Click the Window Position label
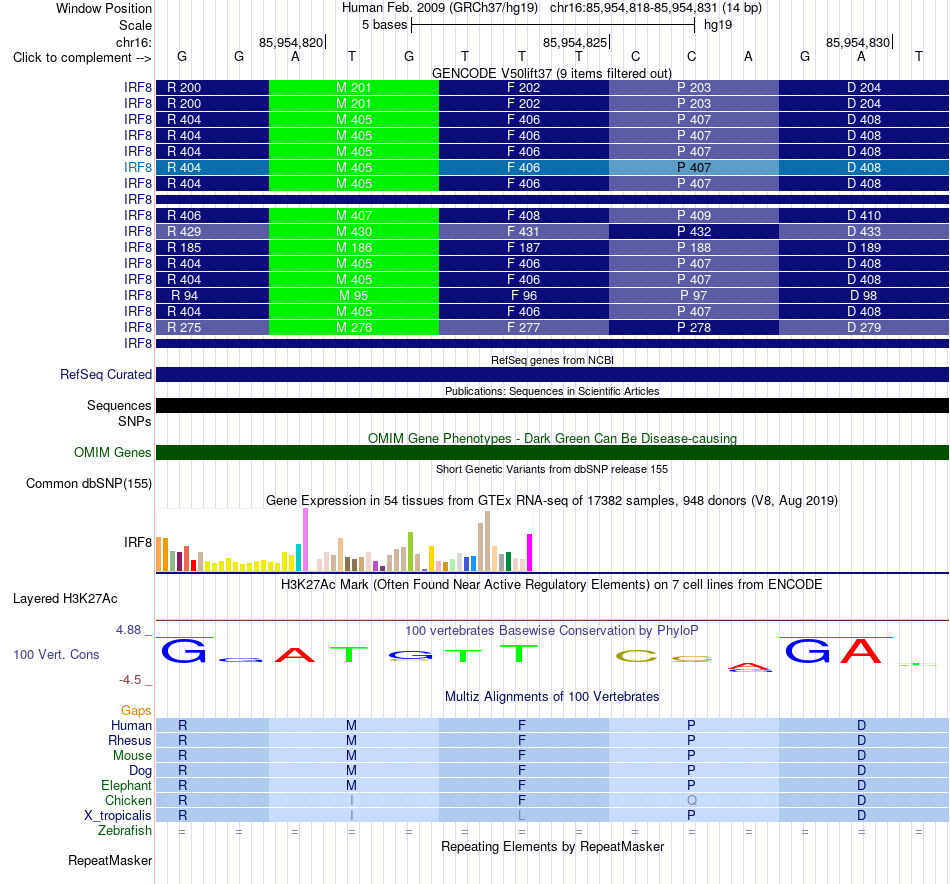The width and height of the screenshot is (950, 884). coord(104,8)
